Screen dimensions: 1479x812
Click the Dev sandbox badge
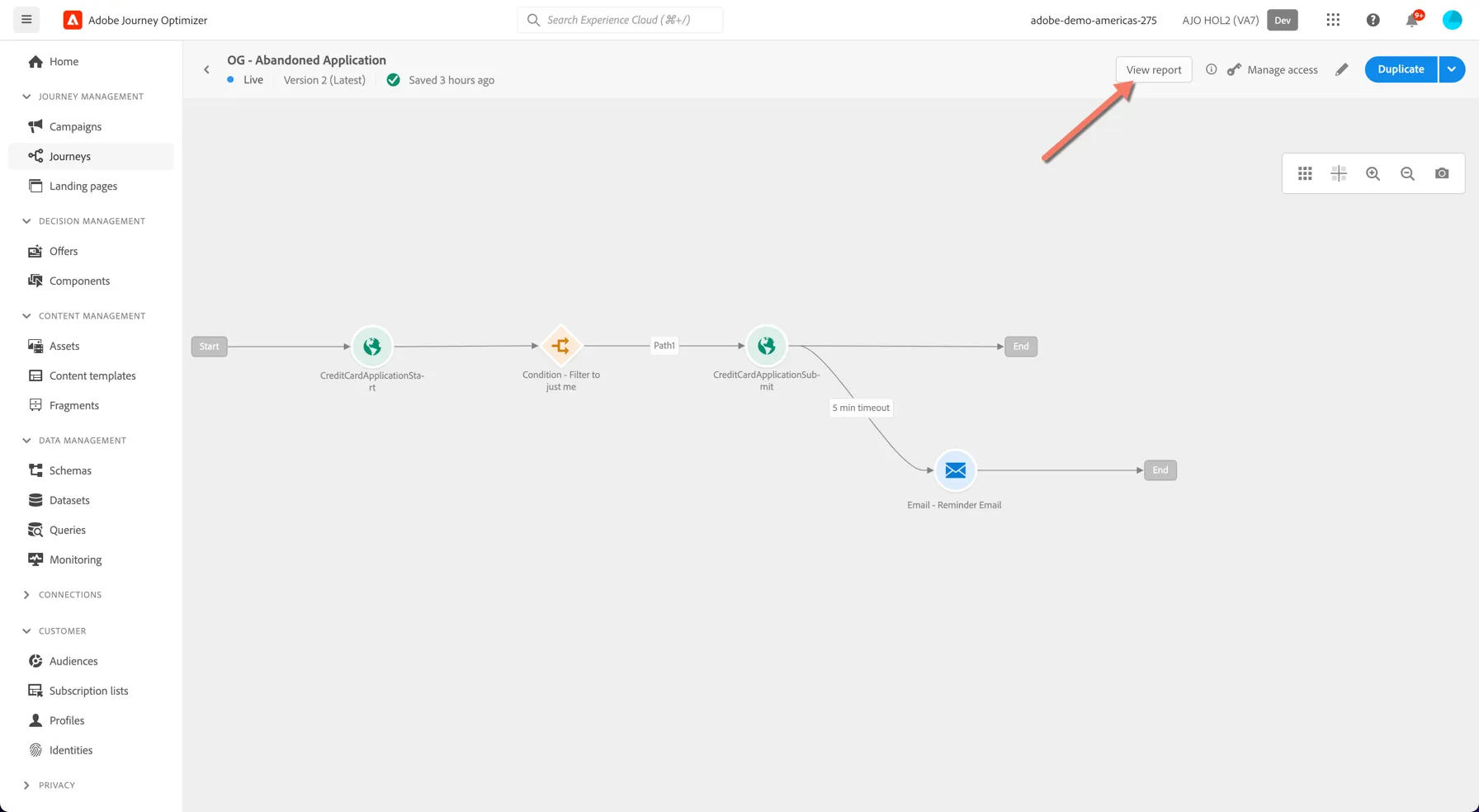coord(1283,20)
